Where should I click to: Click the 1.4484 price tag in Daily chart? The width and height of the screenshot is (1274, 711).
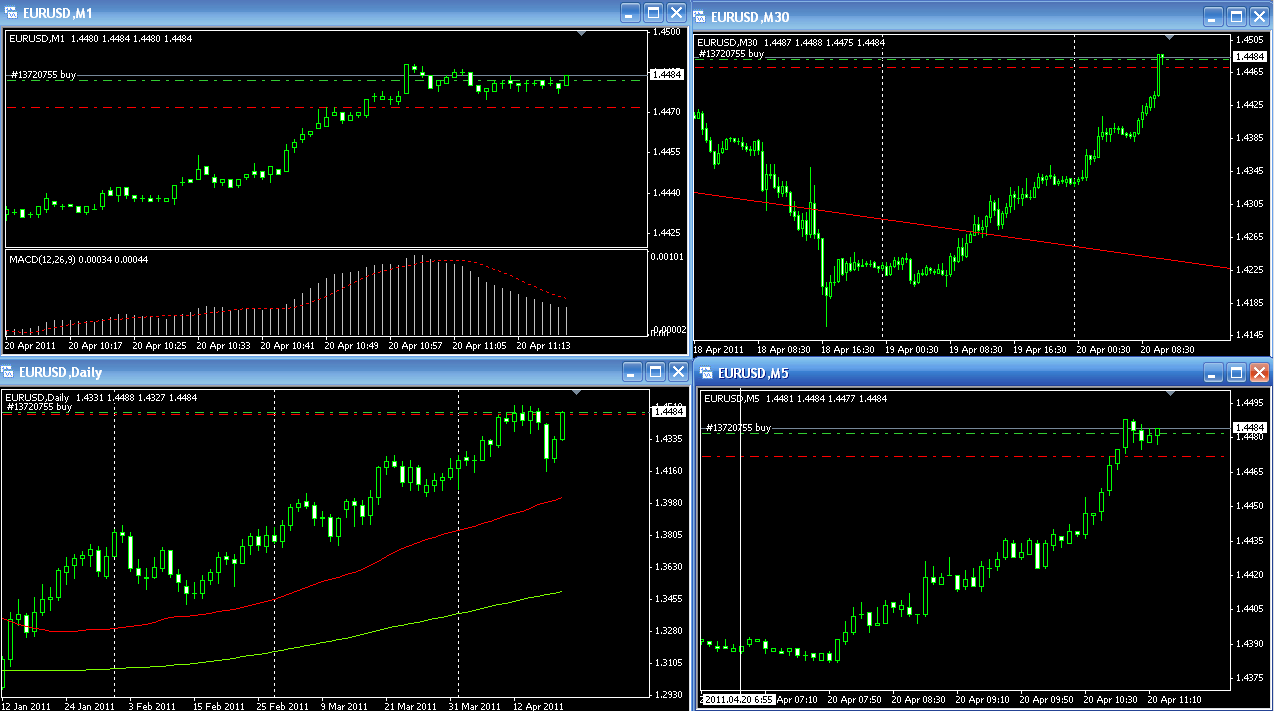point(668,411)
